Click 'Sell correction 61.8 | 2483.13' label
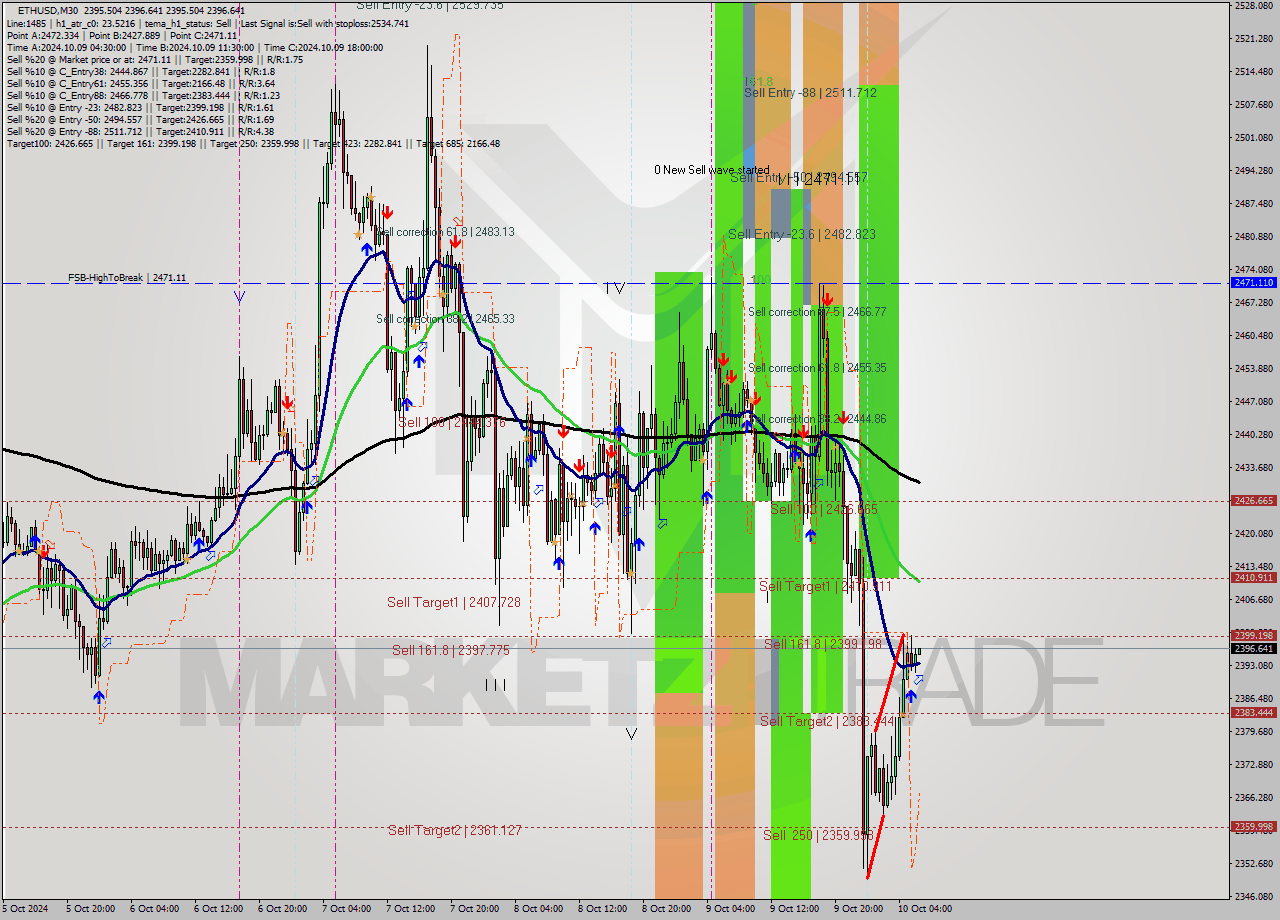This screenshot has width=1280, height=920. pyautogui.click(x=446, y=232)
